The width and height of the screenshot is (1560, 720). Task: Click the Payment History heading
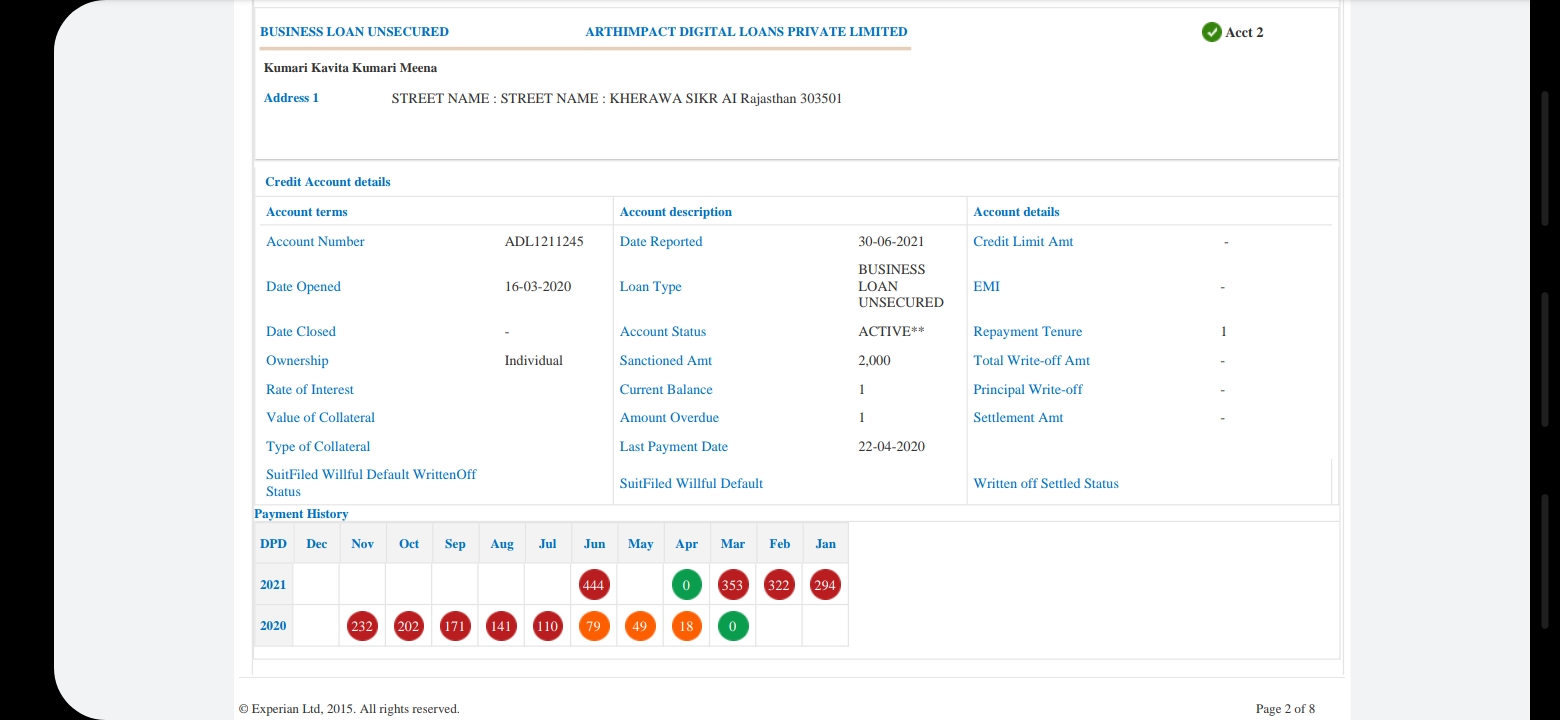click(301, 514)
